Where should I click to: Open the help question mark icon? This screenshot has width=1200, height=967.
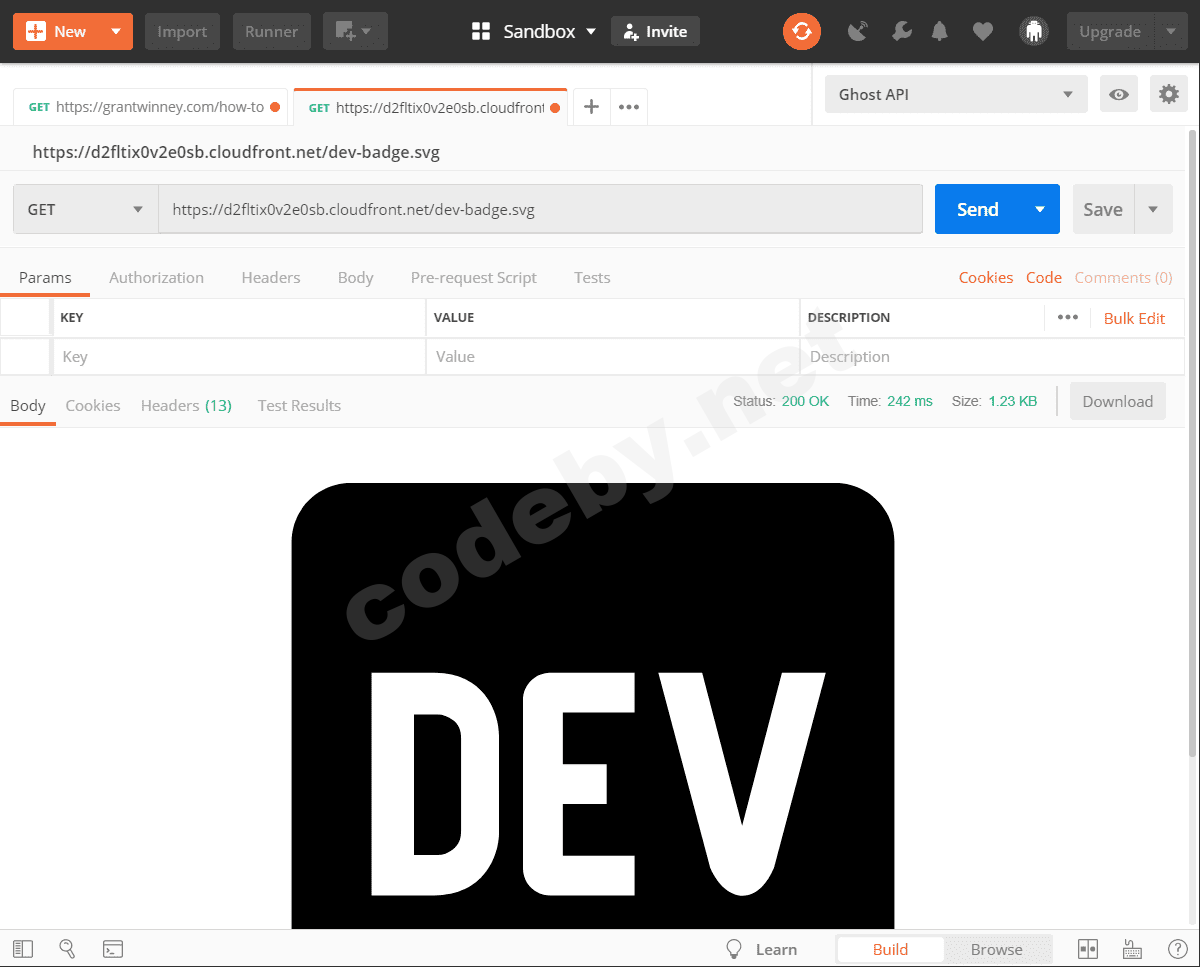point(1178,949)
